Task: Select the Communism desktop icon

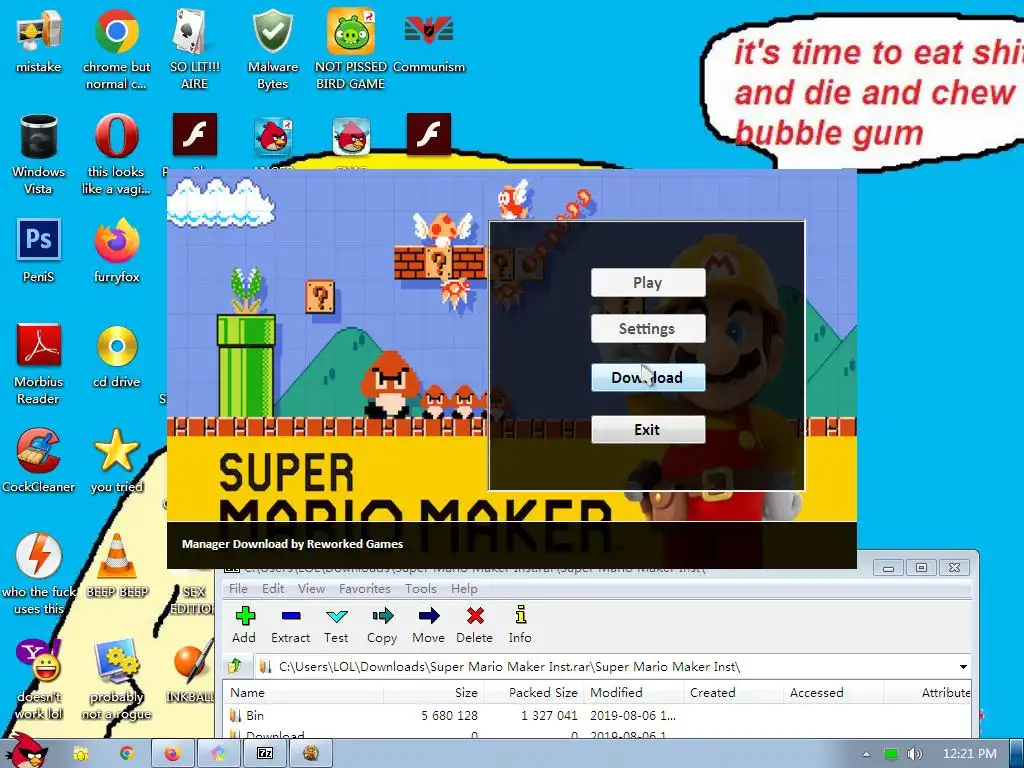Action: click(428, 42)
